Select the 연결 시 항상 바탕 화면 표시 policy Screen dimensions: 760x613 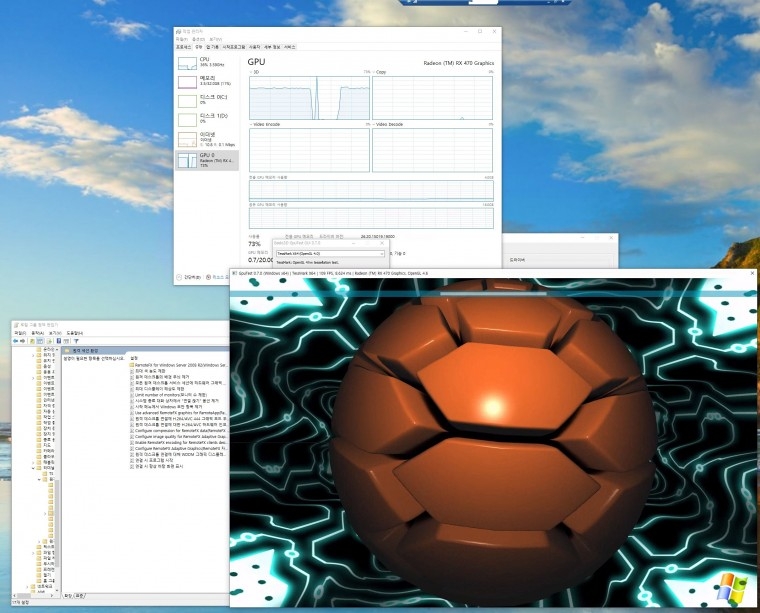[x=156, y=467]
